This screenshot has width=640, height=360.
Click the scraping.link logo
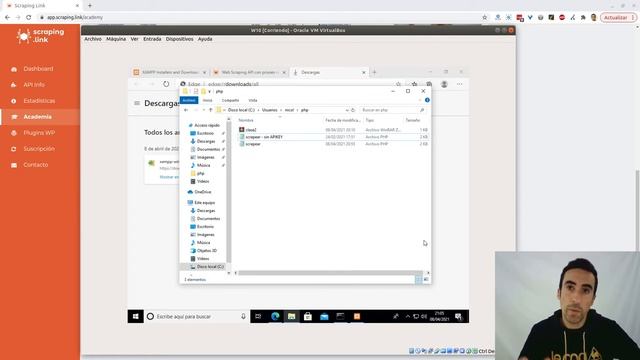point(40,36)
